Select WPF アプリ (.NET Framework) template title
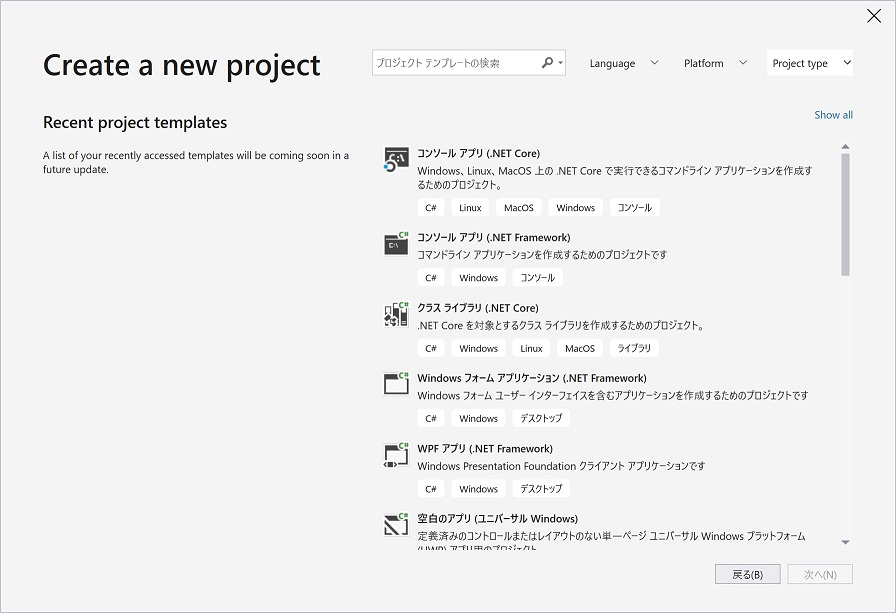The width and height of the screenshot is (896, 613). pos(485,448)
